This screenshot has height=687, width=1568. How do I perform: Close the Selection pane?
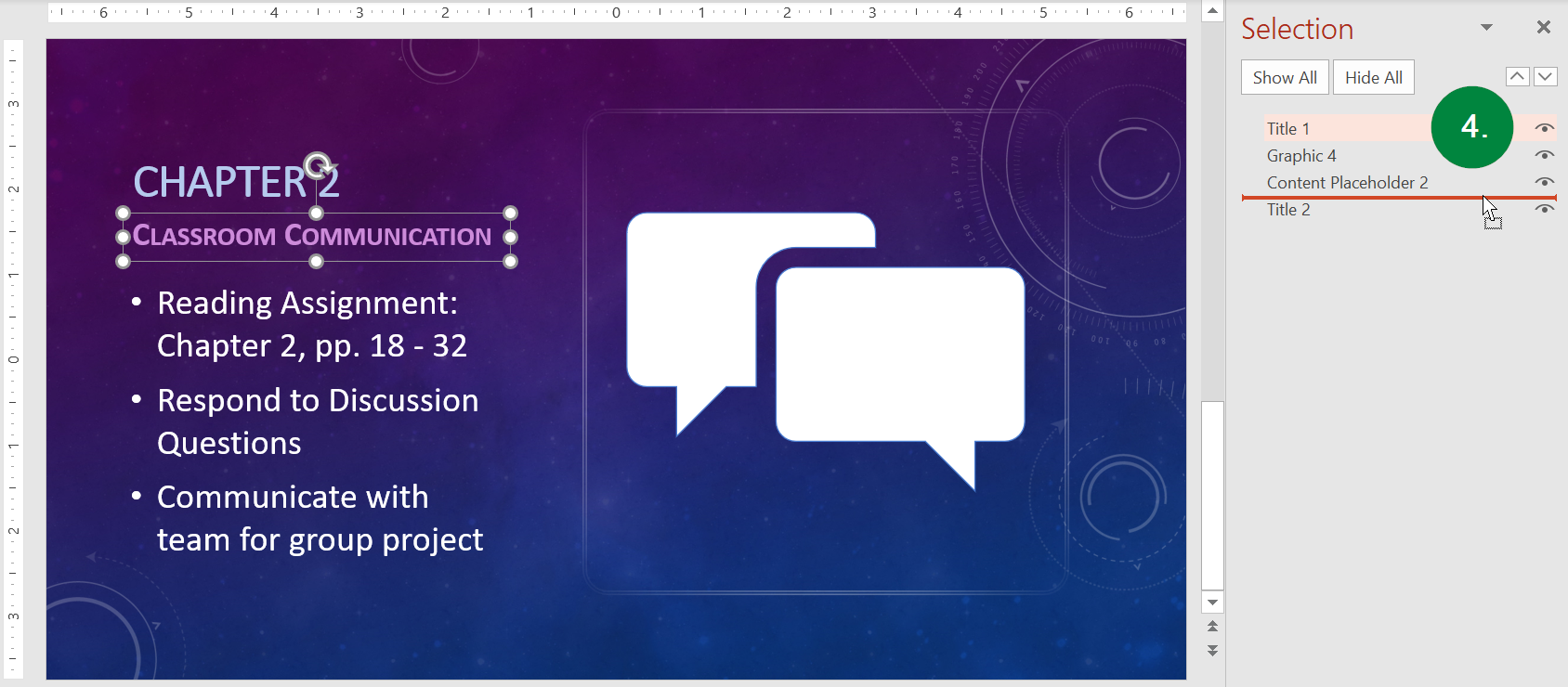point(1544,28)
